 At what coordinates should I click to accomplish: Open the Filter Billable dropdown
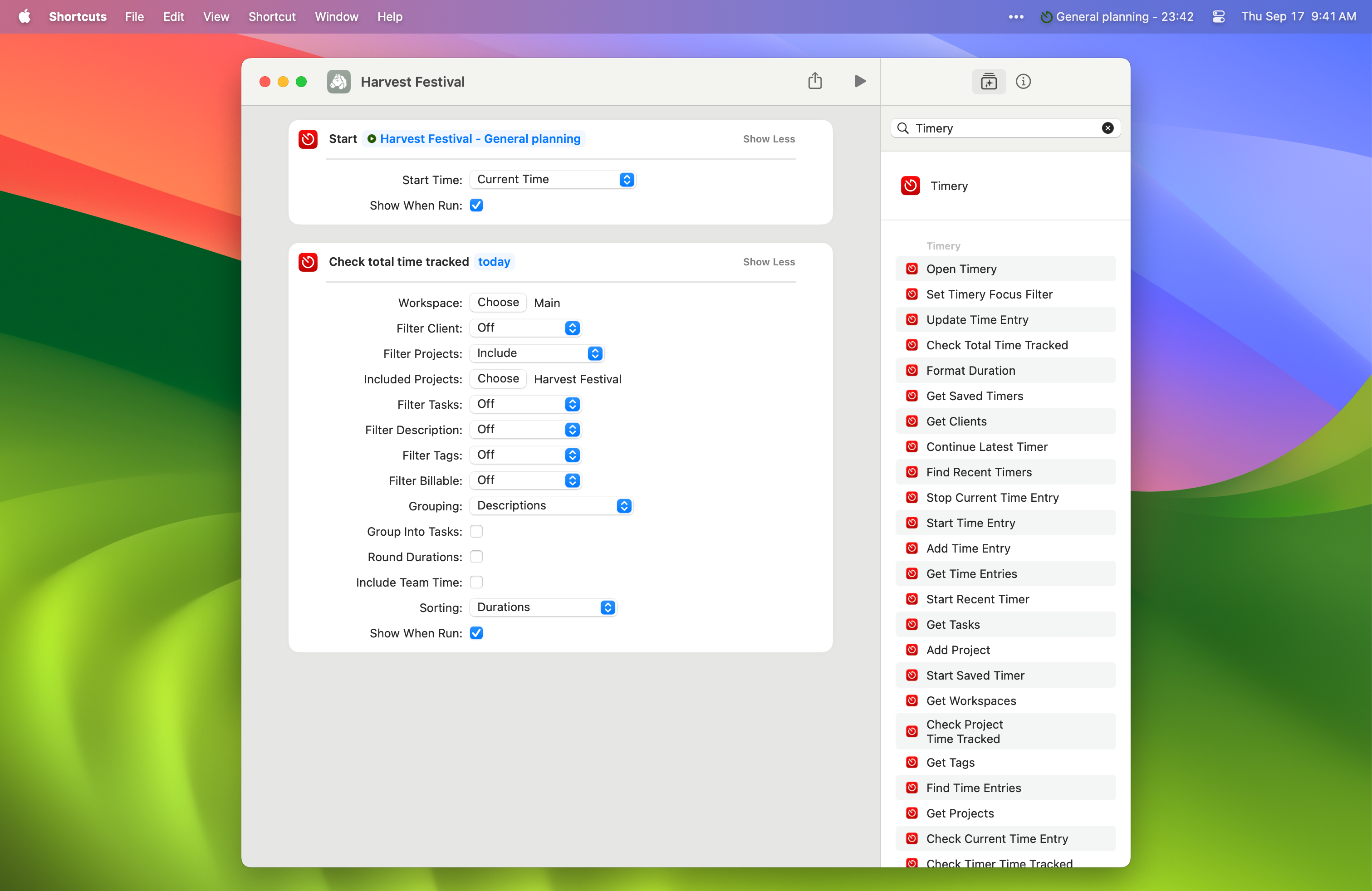pos(525,480)
